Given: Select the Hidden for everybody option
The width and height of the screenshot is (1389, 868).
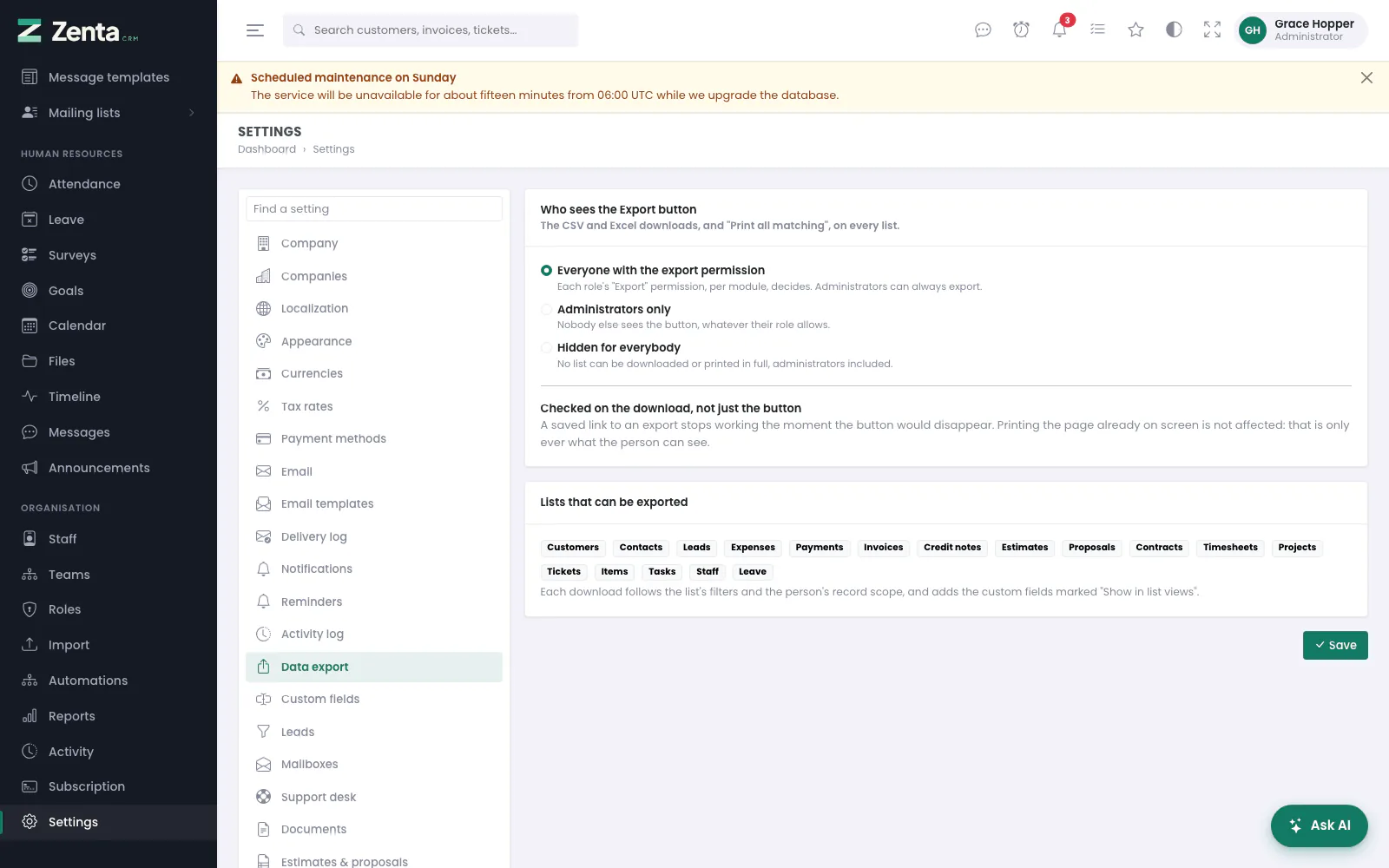Looking at the screenshot, I should pos(546,347).
